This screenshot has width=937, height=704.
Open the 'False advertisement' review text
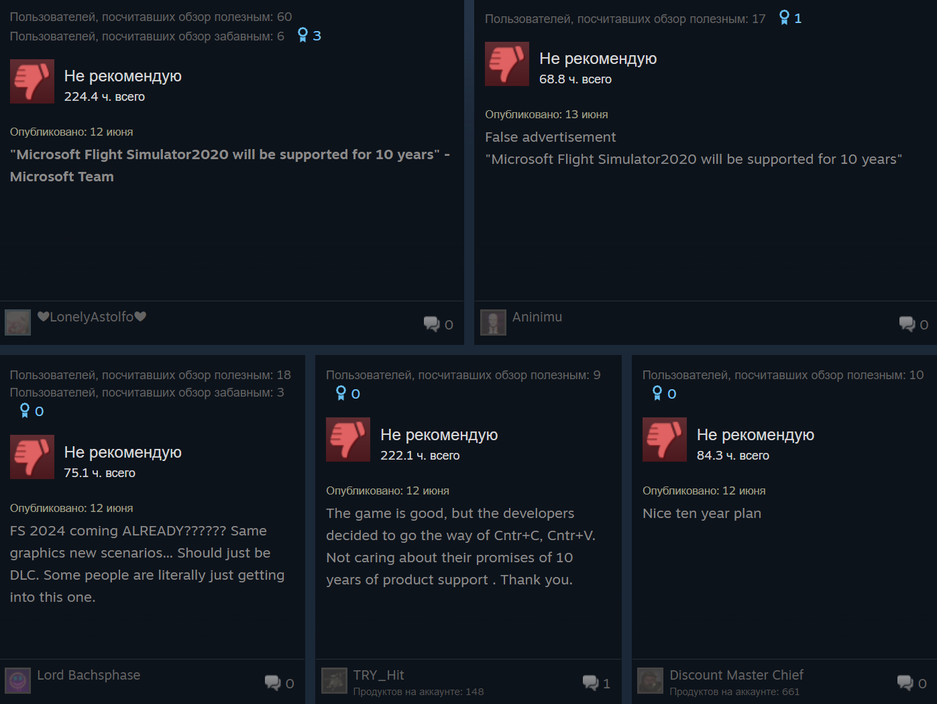550,137
